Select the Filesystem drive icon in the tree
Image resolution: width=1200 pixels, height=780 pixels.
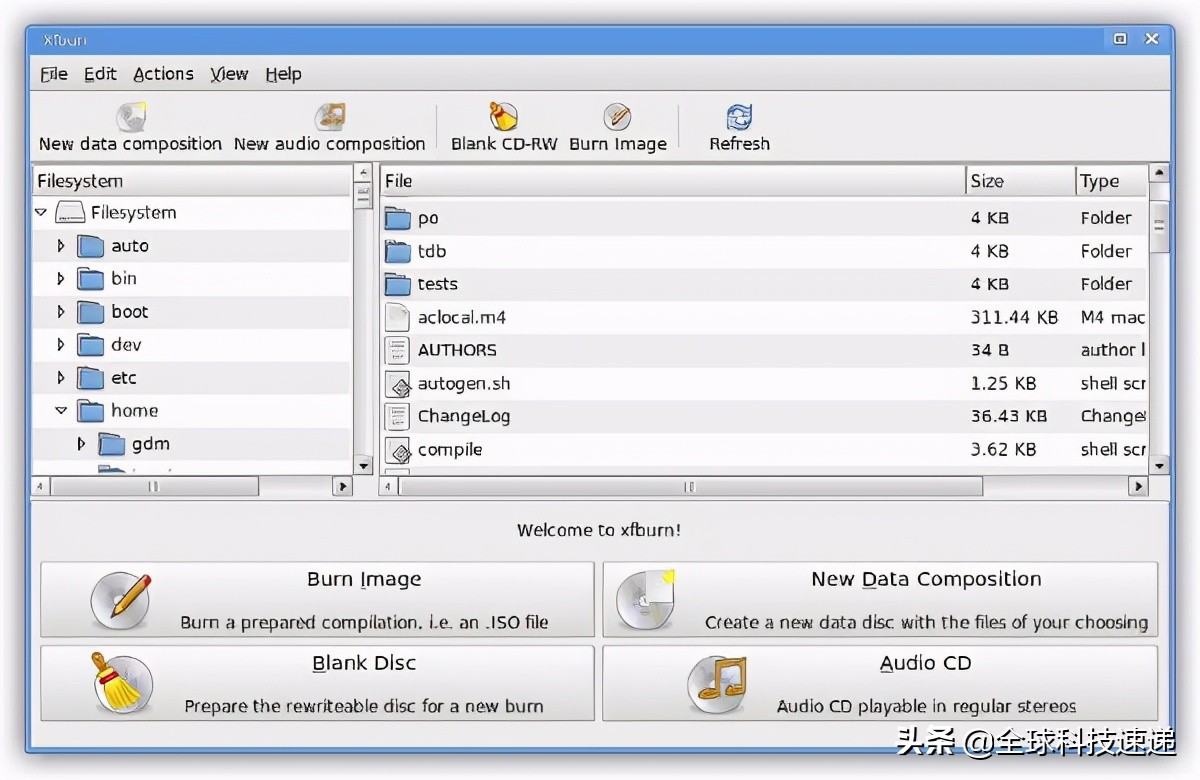tap(70, 212)
